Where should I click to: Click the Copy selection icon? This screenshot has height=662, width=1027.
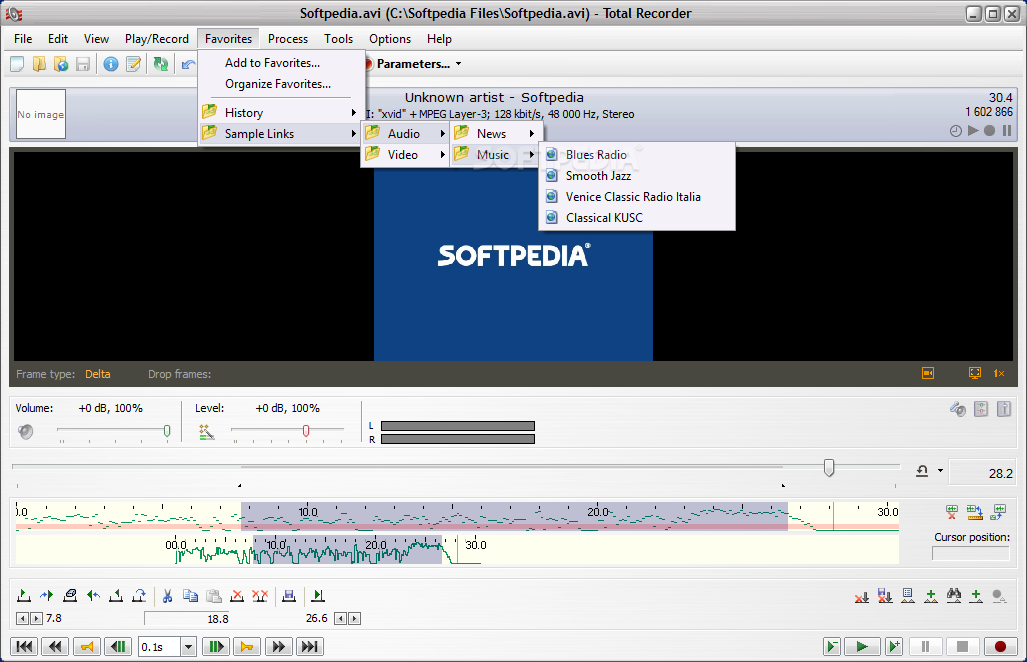click(191, 596)
